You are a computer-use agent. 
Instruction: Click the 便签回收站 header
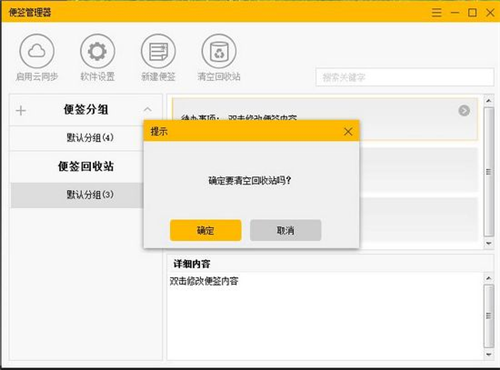tap(86, 166)
